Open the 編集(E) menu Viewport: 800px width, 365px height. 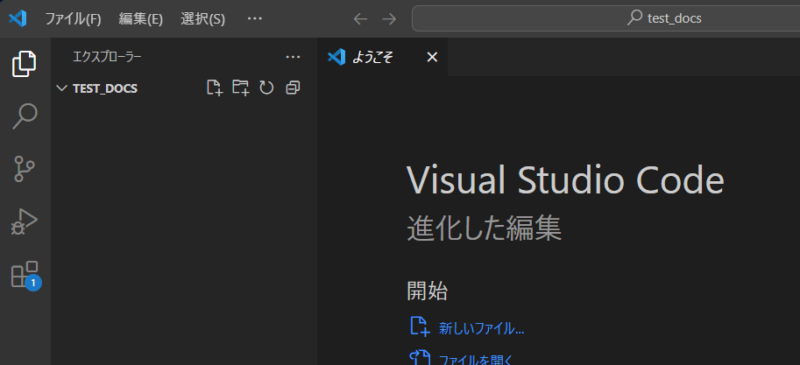click(x=141, y=19)
